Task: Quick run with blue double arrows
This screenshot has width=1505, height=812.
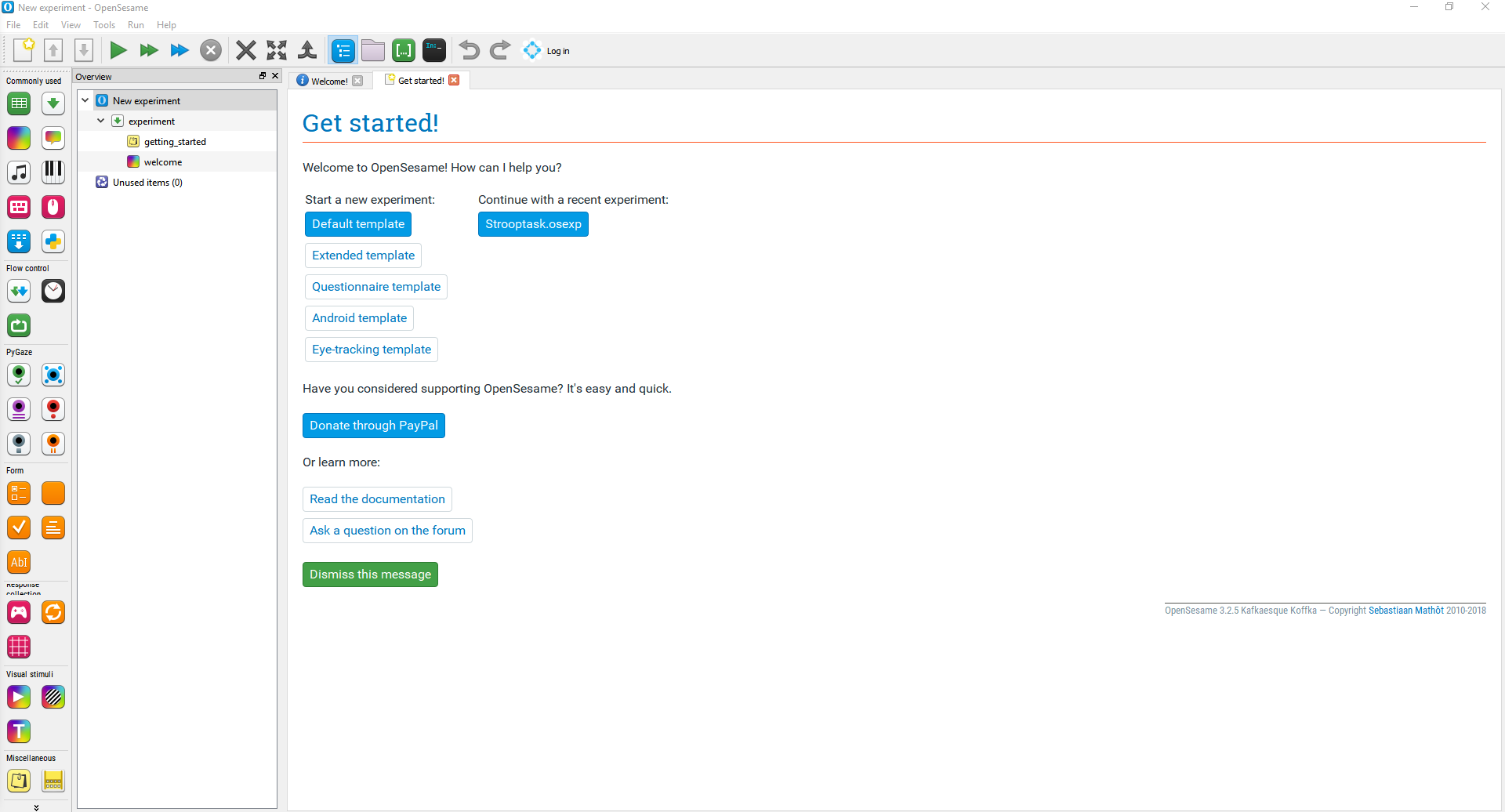Action: pyautogui.click(x=180, y=50)
